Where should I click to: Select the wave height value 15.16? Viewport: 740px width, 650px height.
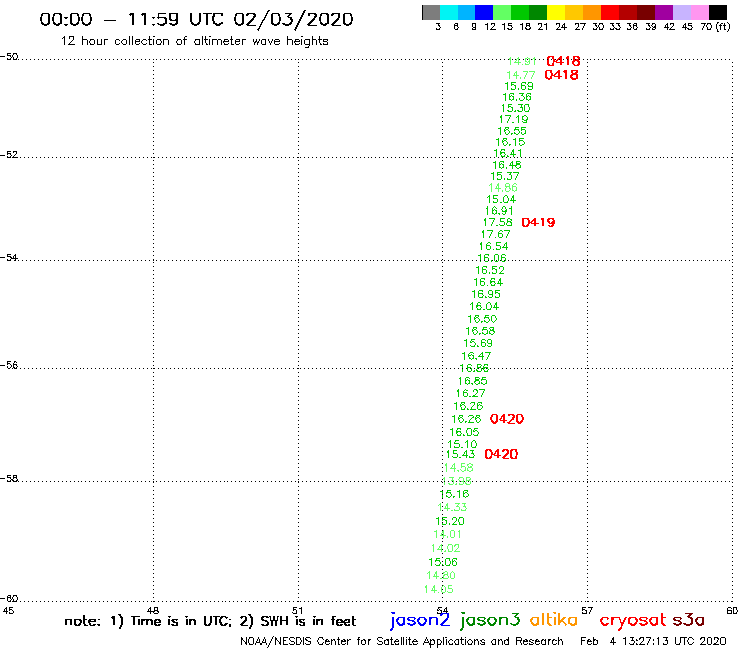point(454,494)
